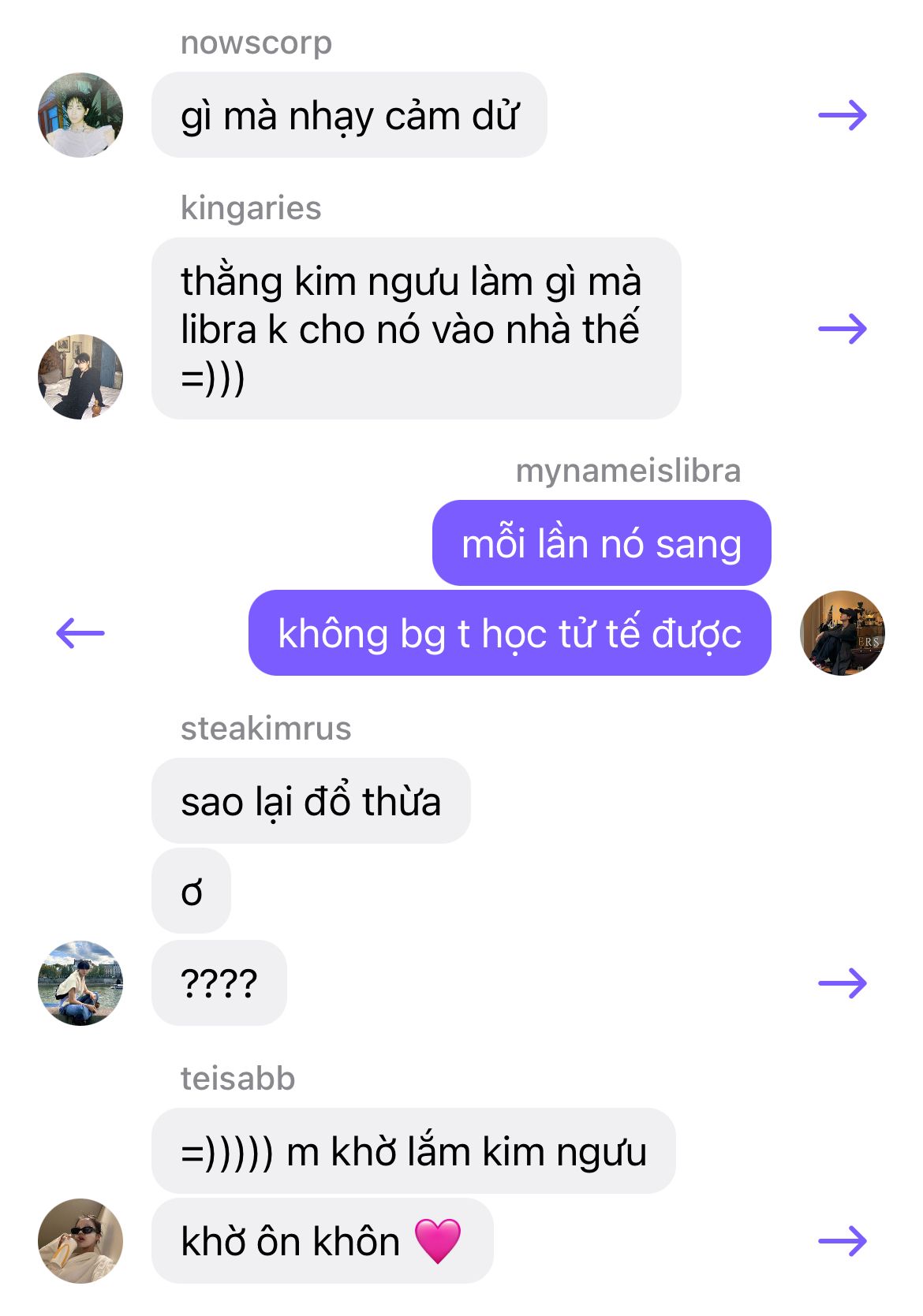Open kingaries' avatar

click(x=80, y=377)
